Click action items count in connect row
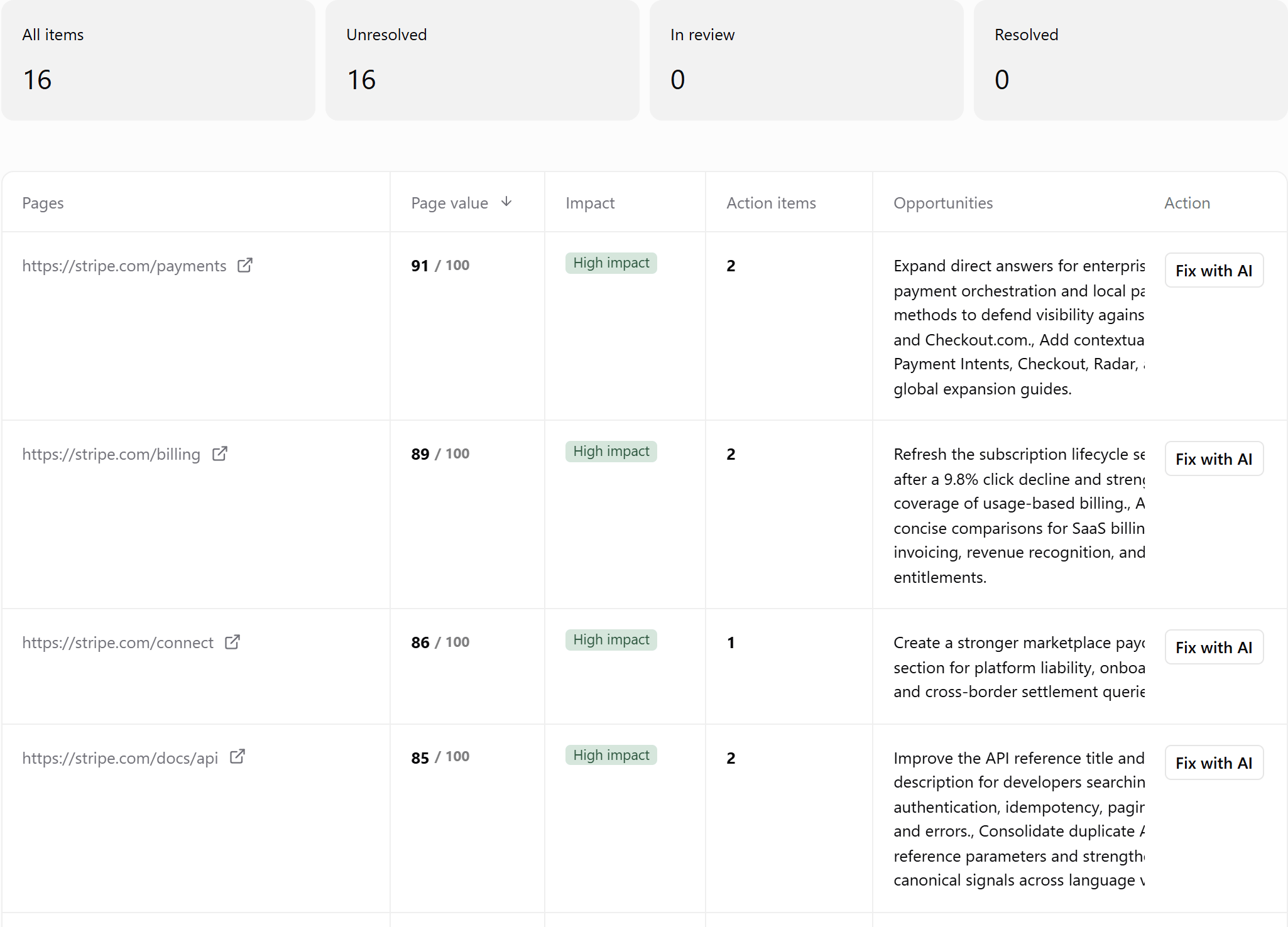The width and height of the screenshot is (1288, 927). click(731, 642)
